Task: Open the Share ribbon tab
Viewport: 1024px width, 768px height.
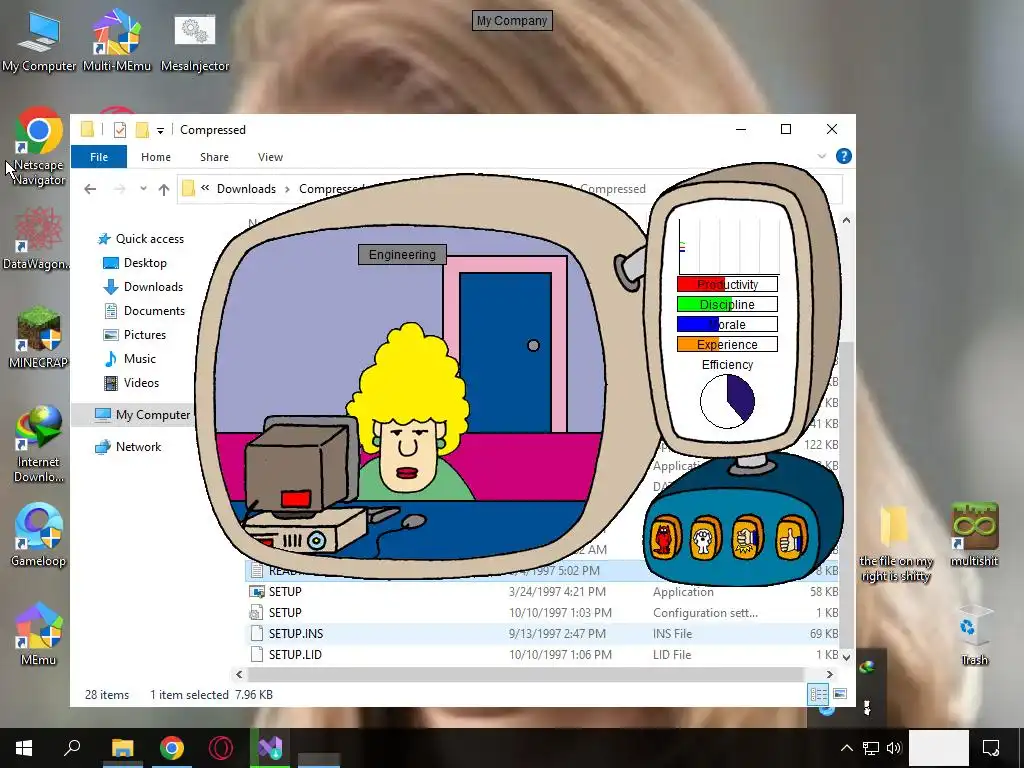Action: click(214, 157)
